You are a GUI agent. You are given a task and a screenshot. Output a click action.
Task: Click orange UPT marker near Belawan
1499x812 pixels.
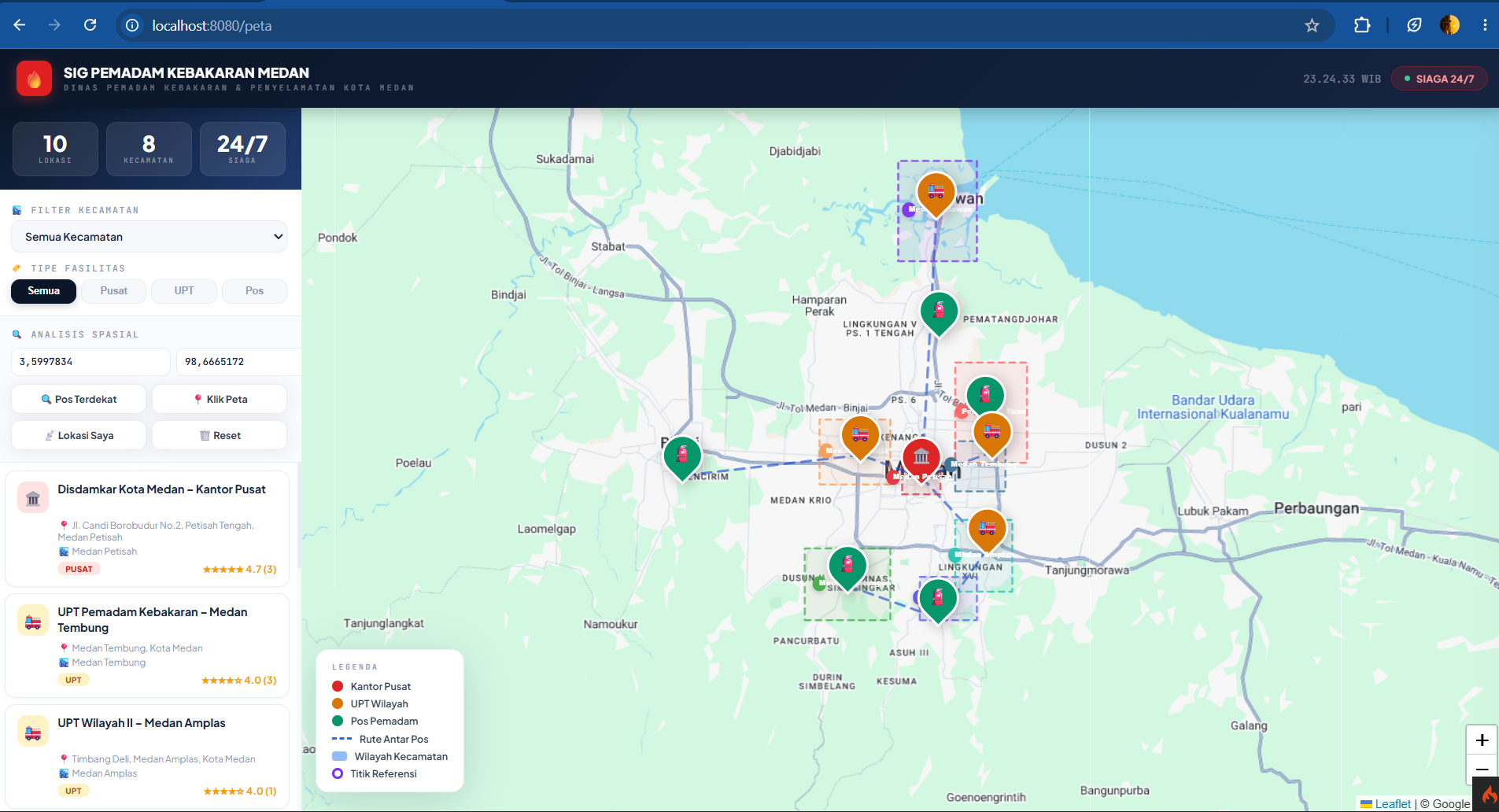pos(936,193)
